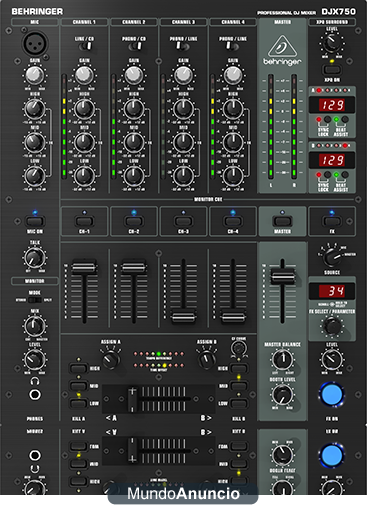Click the Channel 1 GAIN knob
This screenshot has height=505, width=367.
(84, 76)
